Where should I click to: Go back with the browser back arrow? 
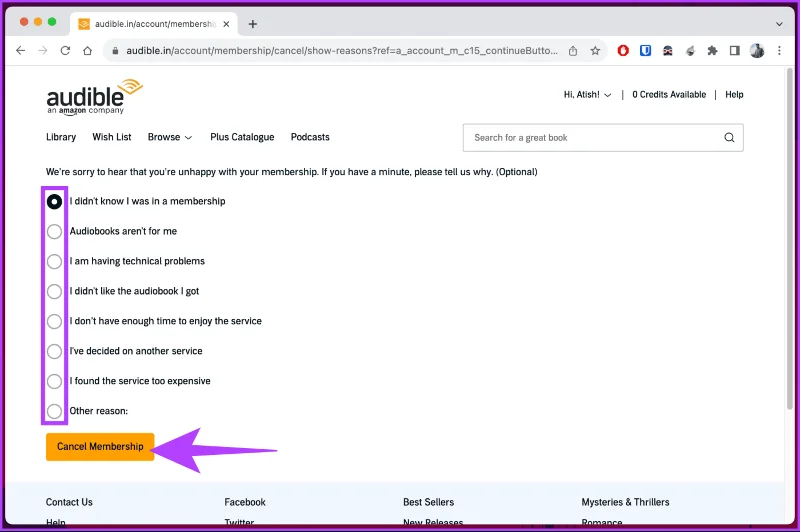click(20, 50)
